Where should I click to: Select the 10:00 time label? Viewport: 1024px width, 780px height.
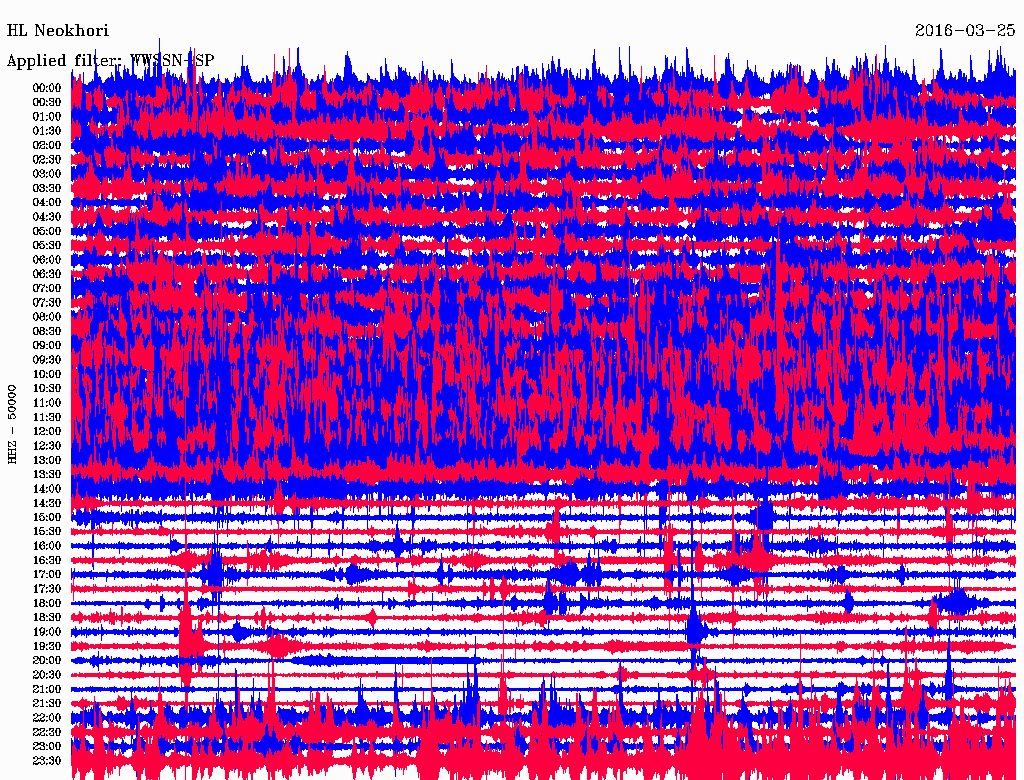point(47,374)
